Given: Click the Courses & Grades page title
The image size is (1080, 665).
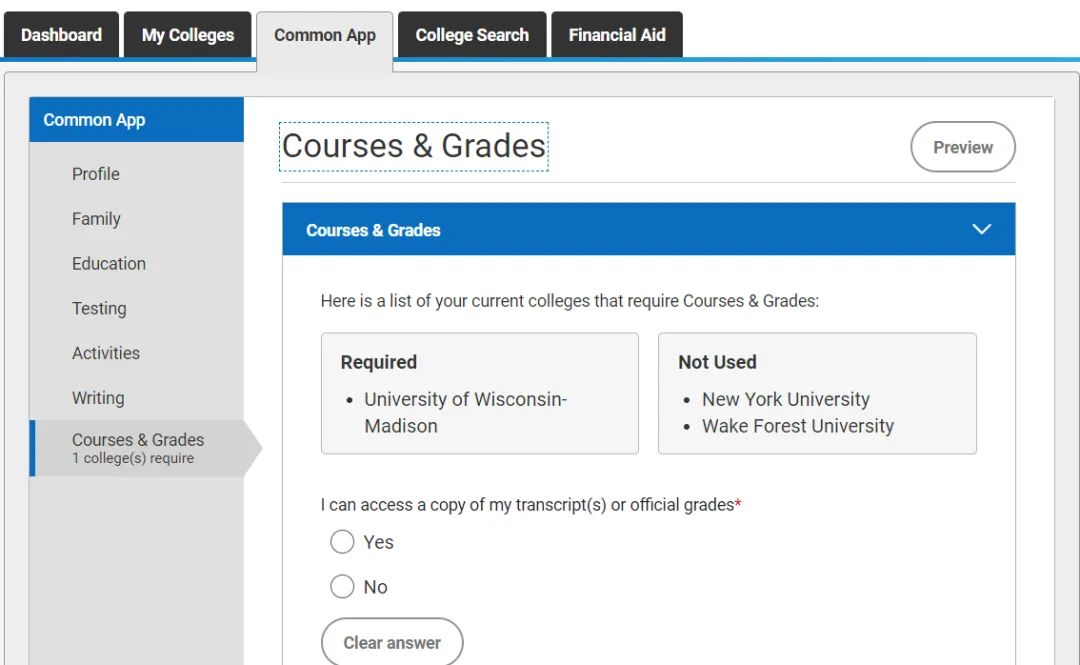Looking at the screenshot, I should [414, 146].
